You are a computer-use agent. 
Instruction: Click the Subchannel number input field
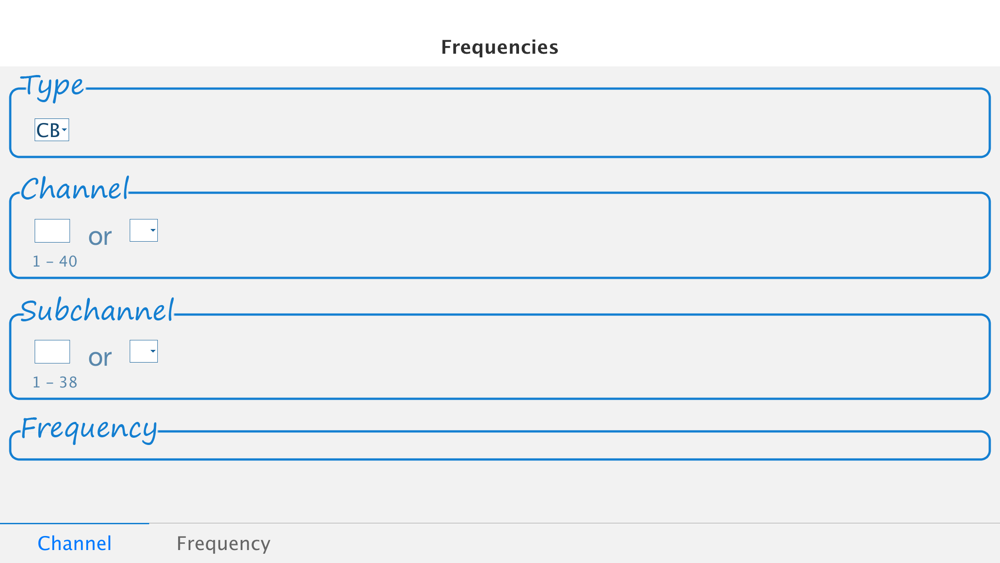click(x=52, y=352)
